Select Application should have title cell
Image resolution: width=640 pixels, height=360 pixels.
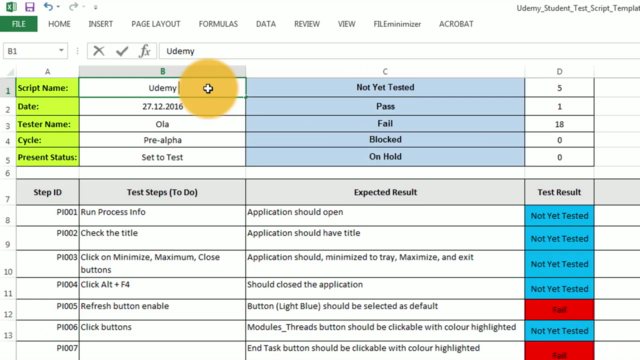pyautogui.click(x=385, y=238)
